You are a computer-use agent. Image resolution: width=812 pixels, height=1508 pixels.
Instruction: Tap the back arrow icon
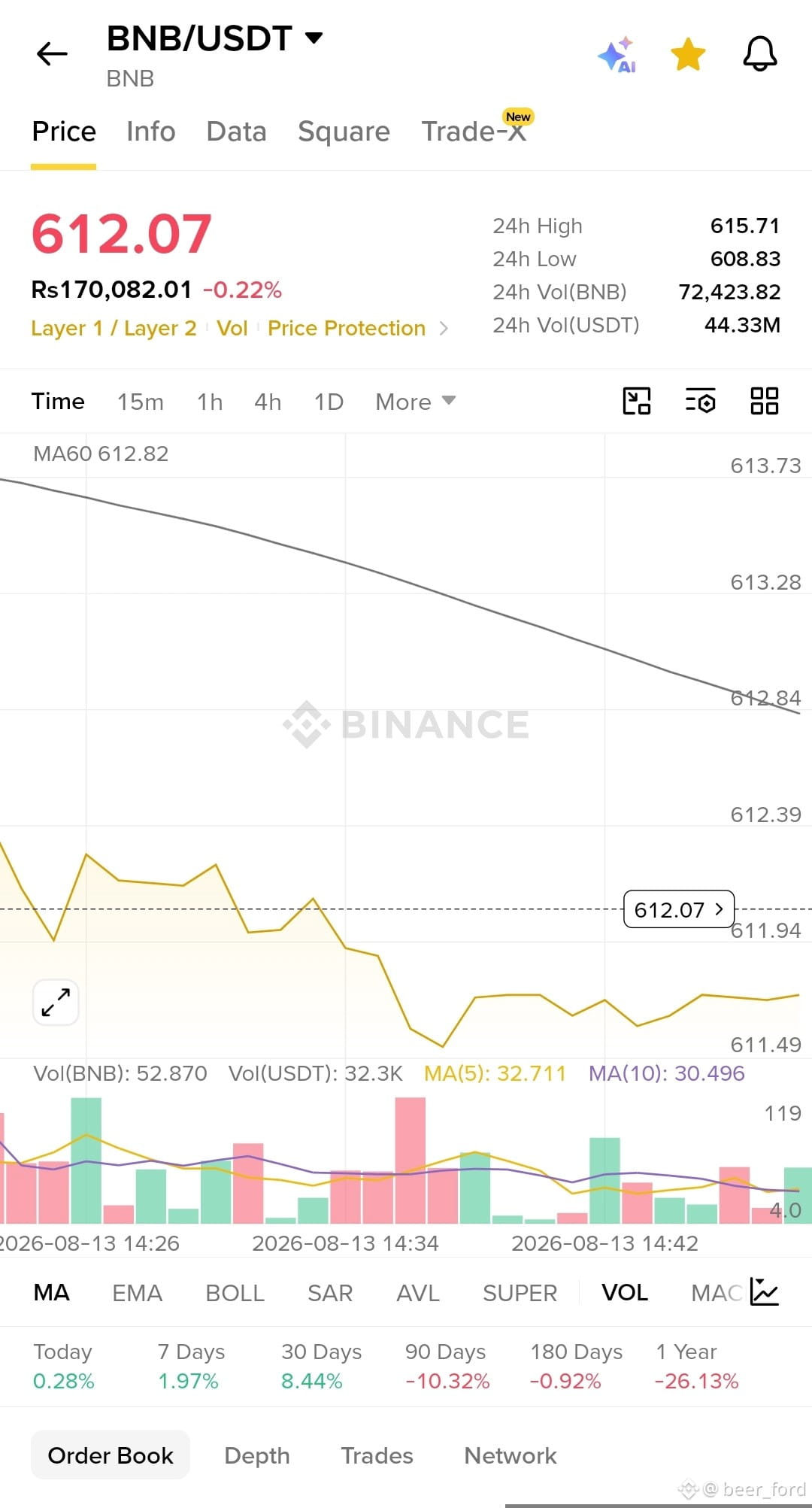(52, 54)
